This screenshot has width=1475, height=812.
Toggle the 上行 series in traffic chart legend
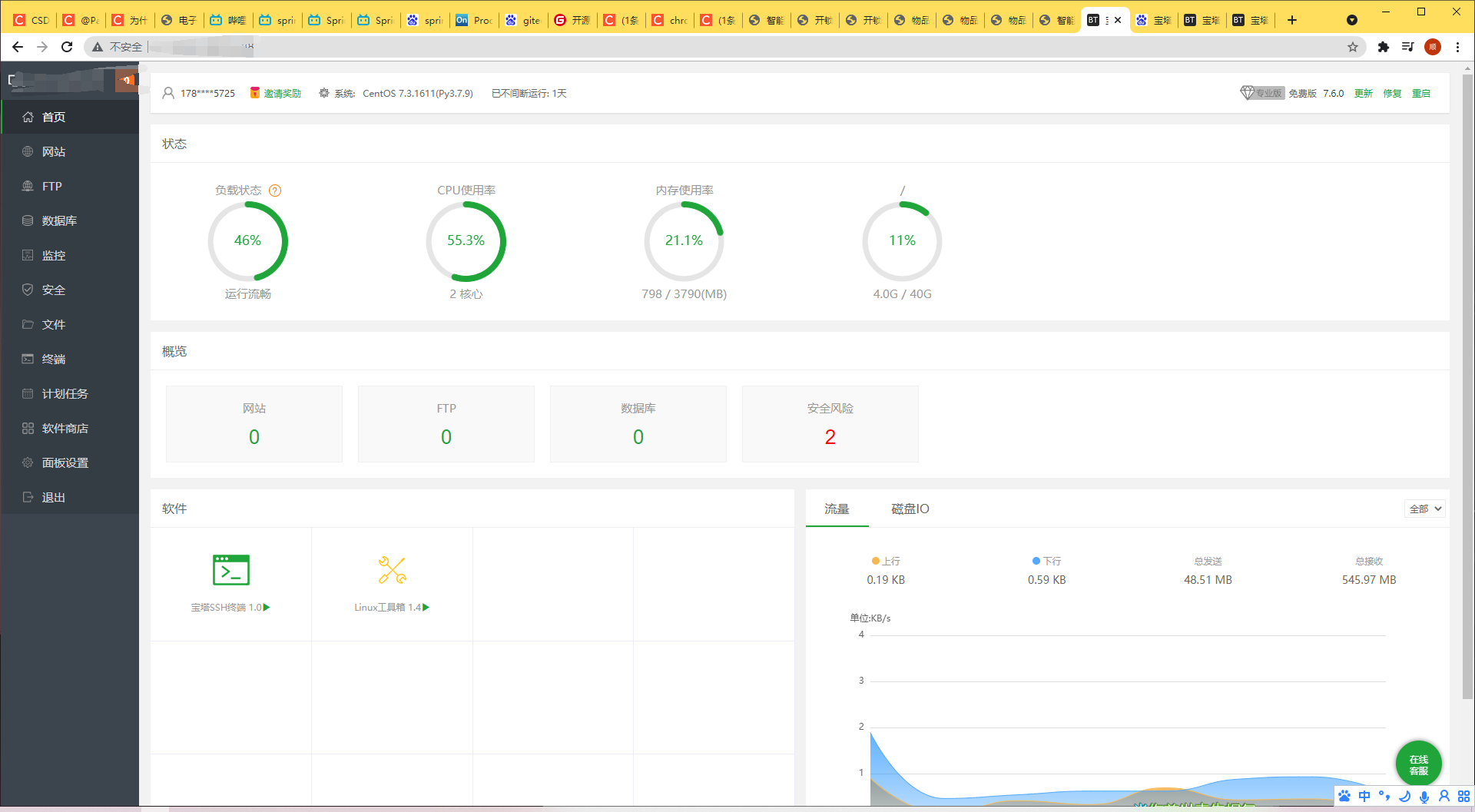[886, 561]
